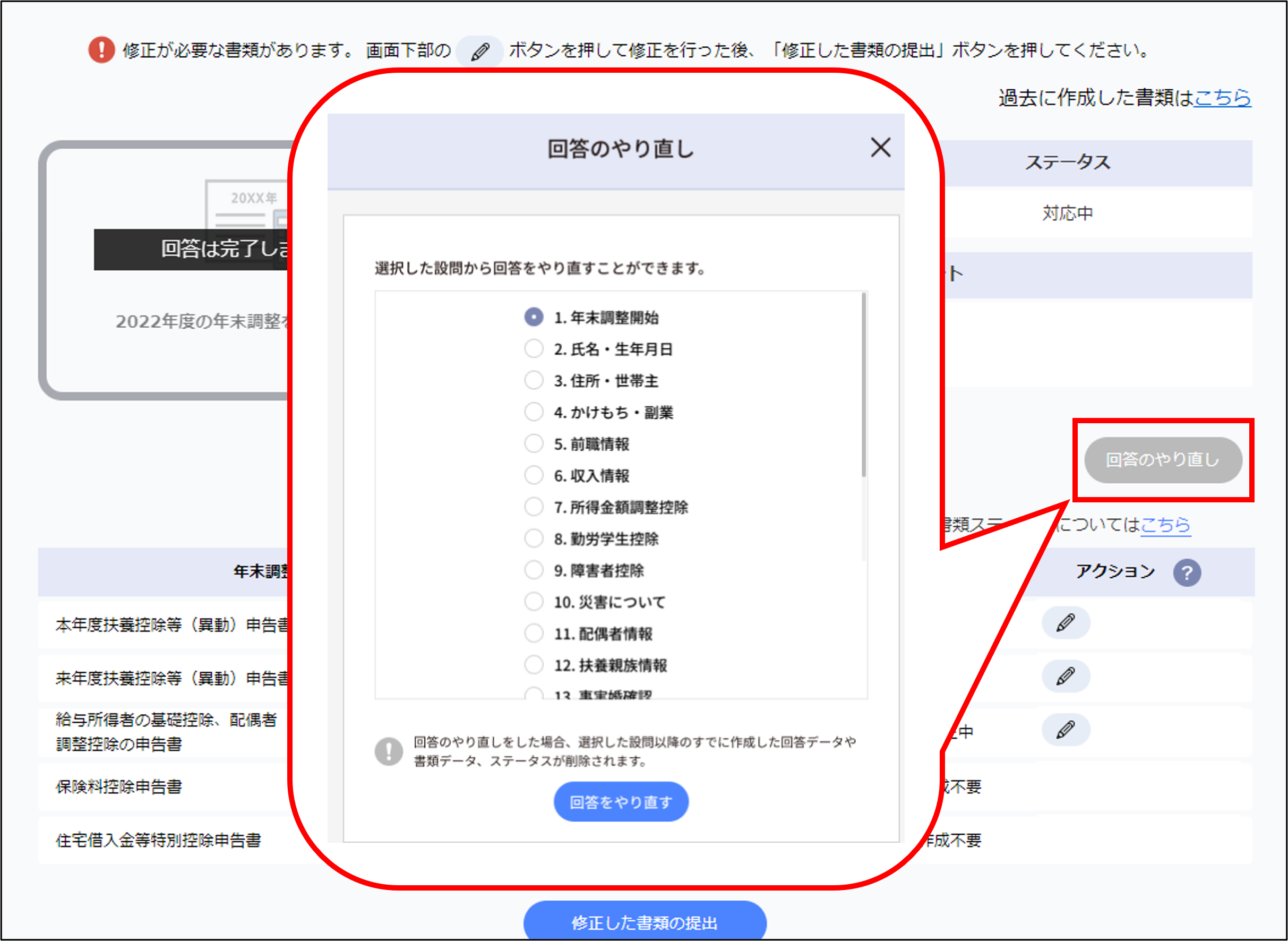
Task: Click pencil icon for 給与所得者の基礎控除 row
Action: click(1066, 730)
